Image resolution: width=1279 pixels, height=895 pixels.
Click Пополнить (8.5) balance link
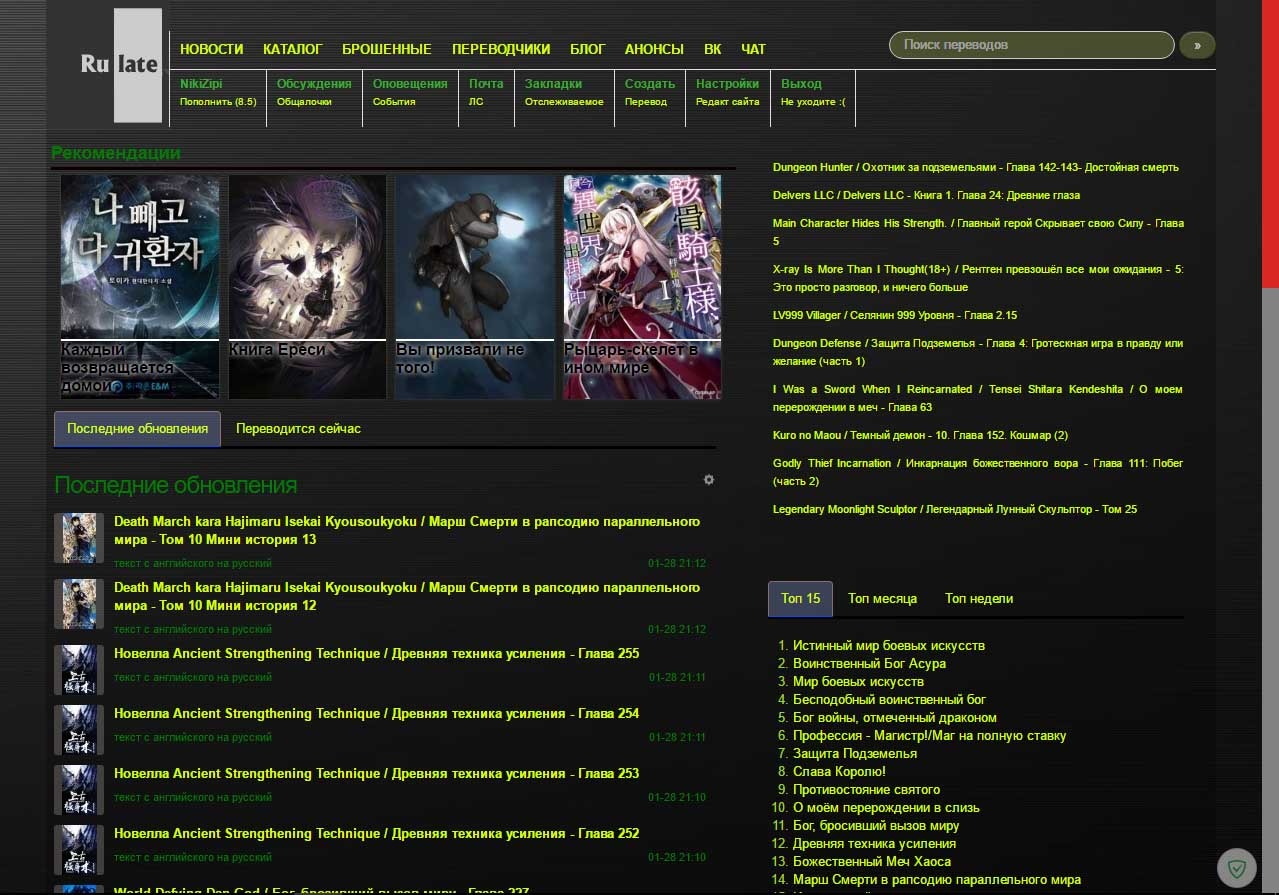pyautogui.click(x=218, y=102)
